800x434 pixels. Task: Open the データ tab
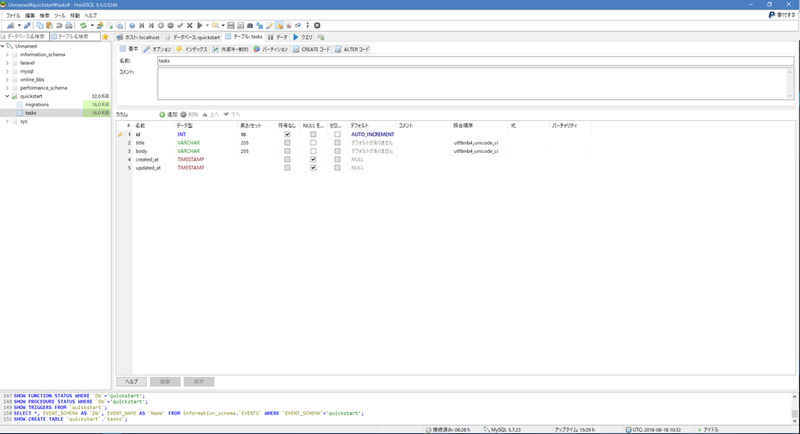pyautogui.click(x=278, y=37)
